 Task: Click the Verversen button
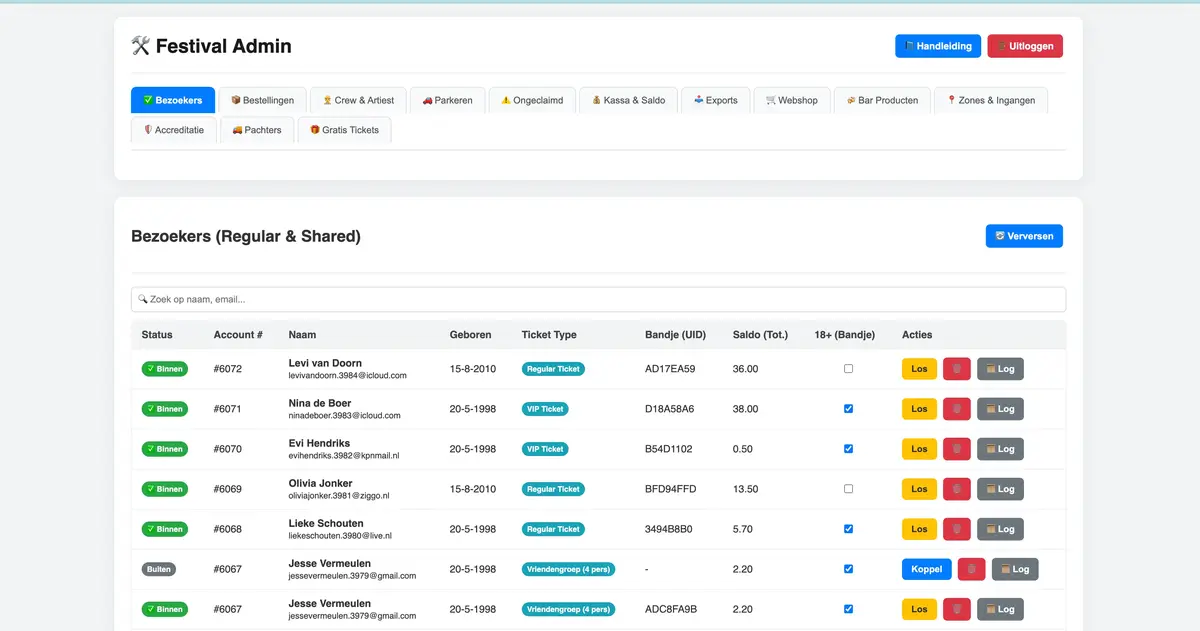(x=1023, y=236)
